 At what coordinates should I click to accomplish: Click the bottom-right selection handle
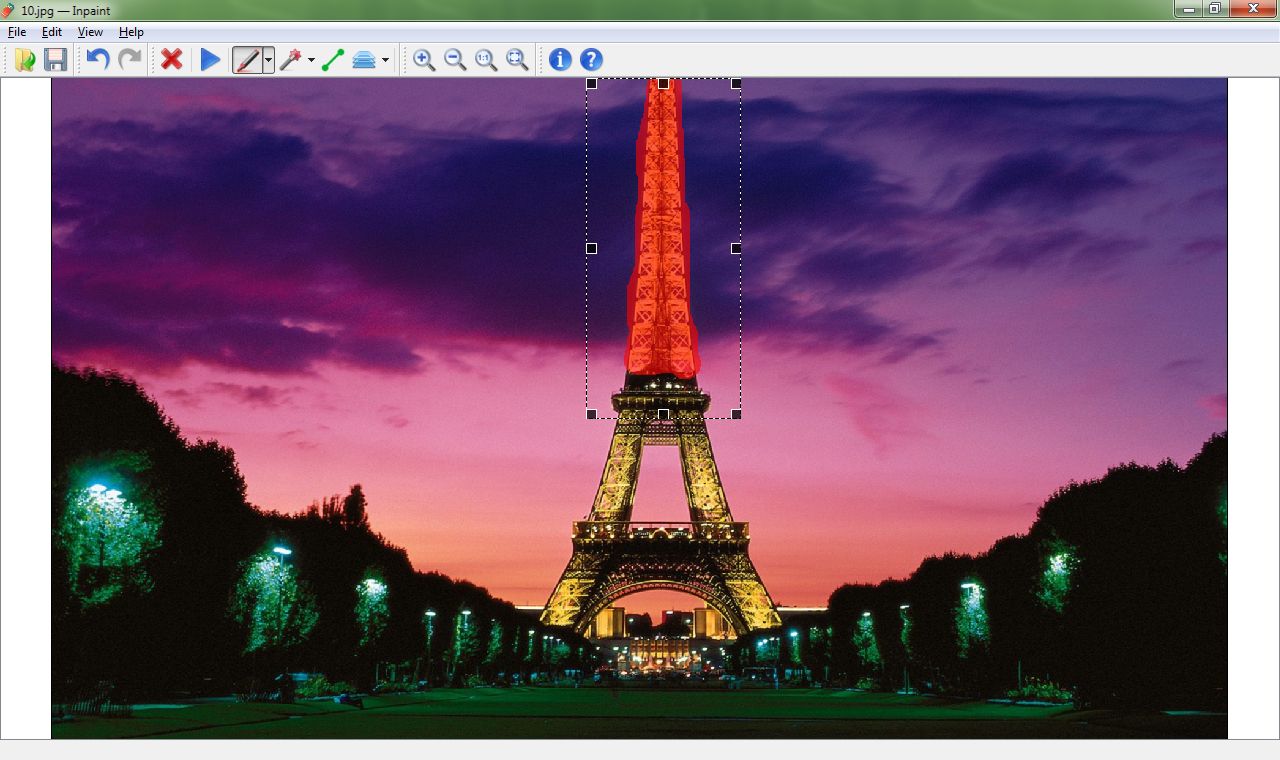[x=736, y=414]
